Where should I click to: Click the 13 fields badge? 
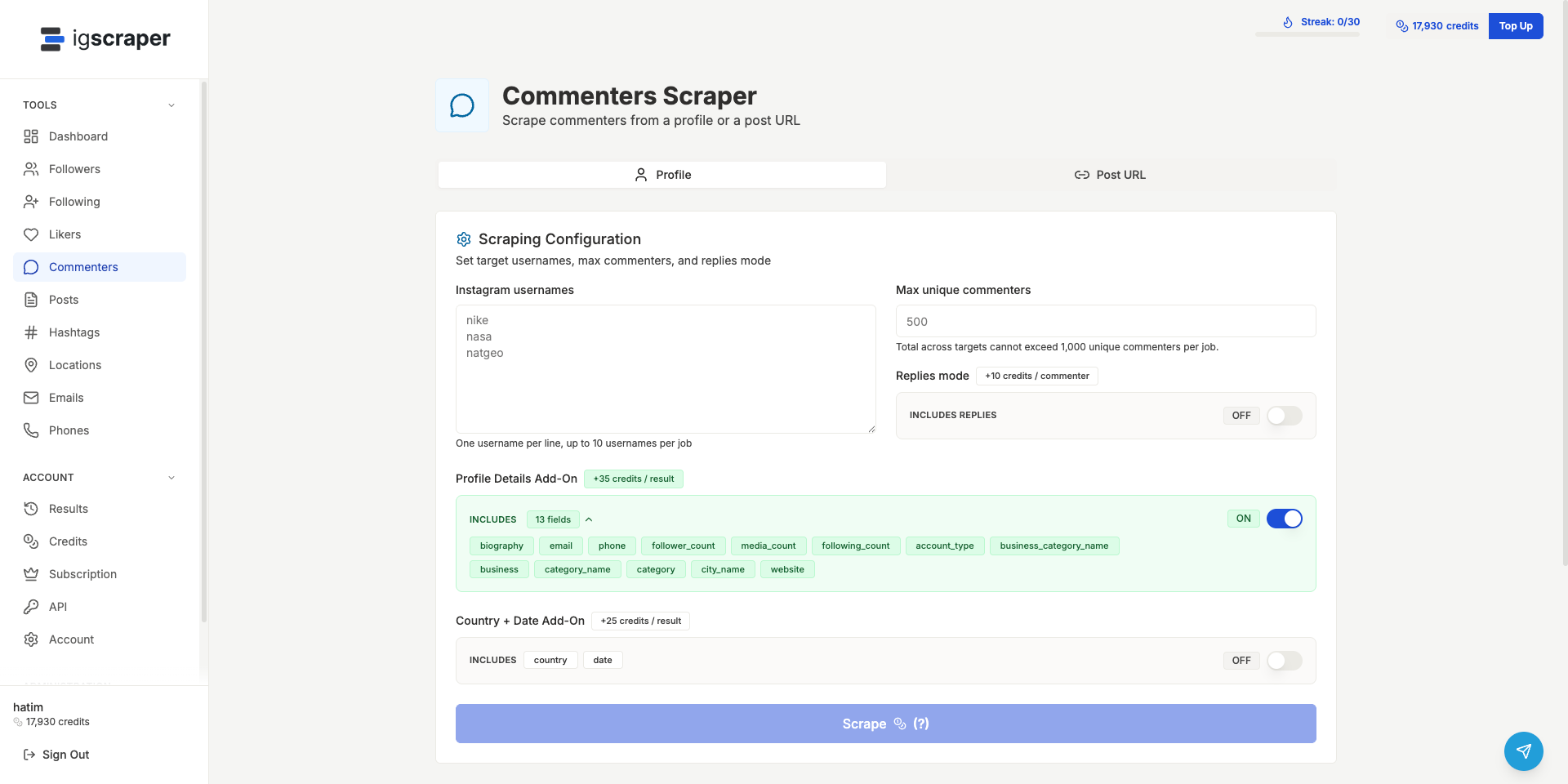coord(553,519)
